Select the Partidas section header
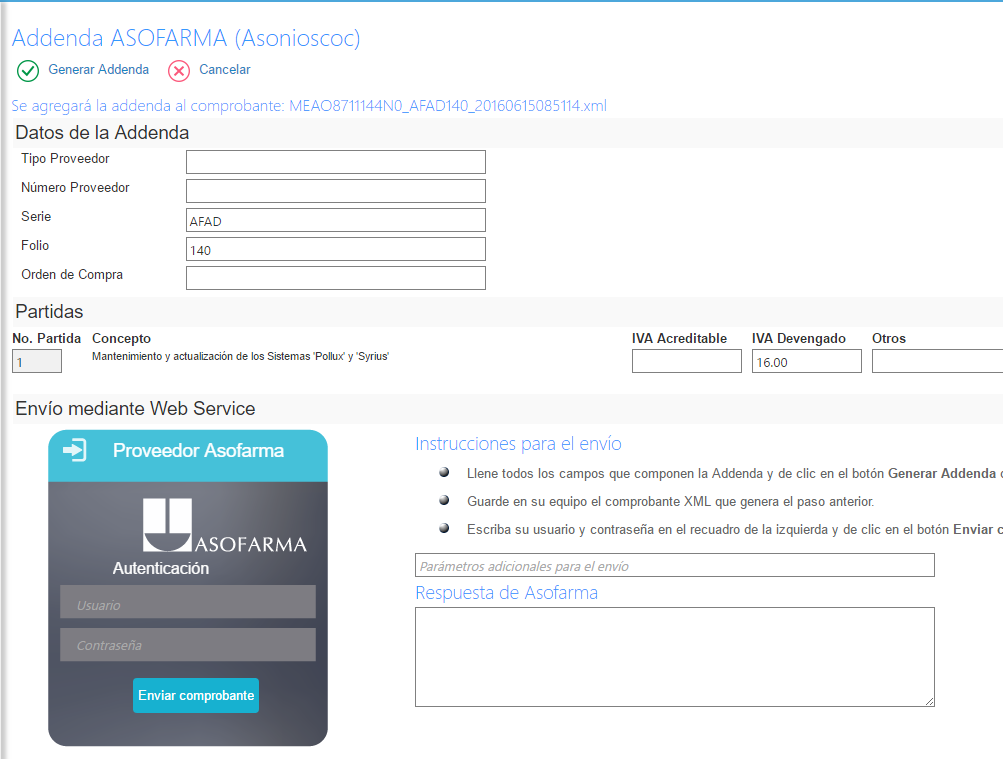Screen dimensions: 1003x759 coord(48,311)
